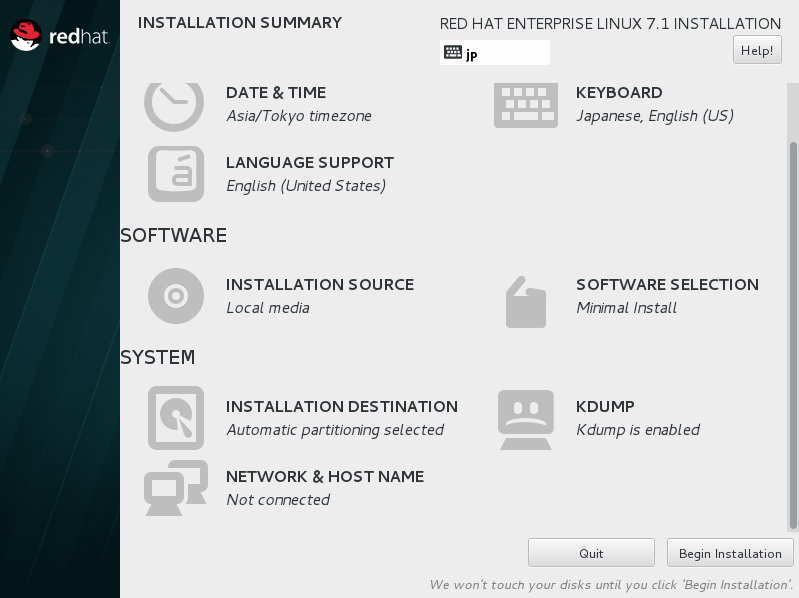The image size is (799, 598).
Task: Click 'We won't touch your disks' note
Action: pyautogui.click(x=611, y=584)
